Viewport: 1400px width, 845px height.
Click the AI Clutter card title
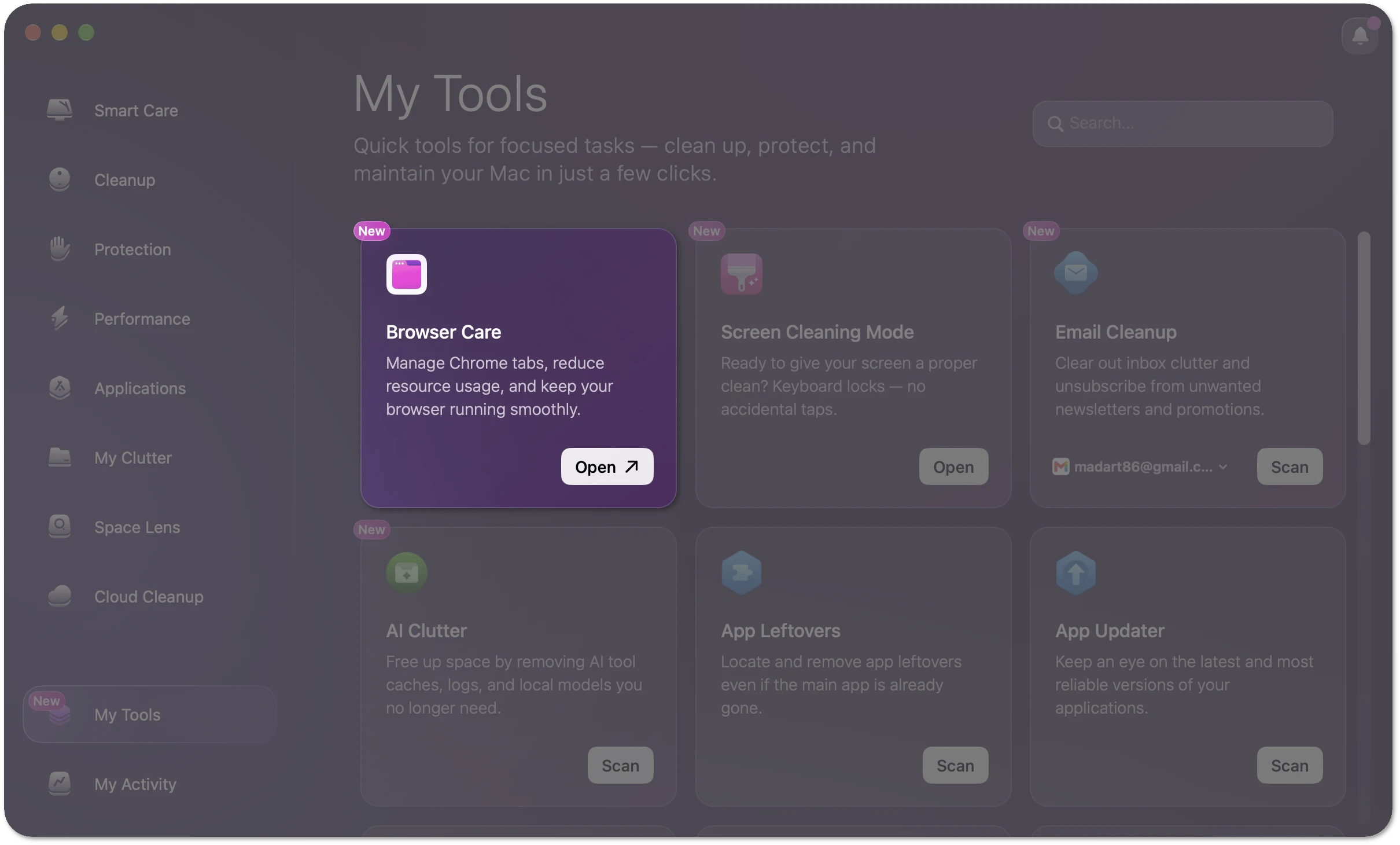click(426, 631)
